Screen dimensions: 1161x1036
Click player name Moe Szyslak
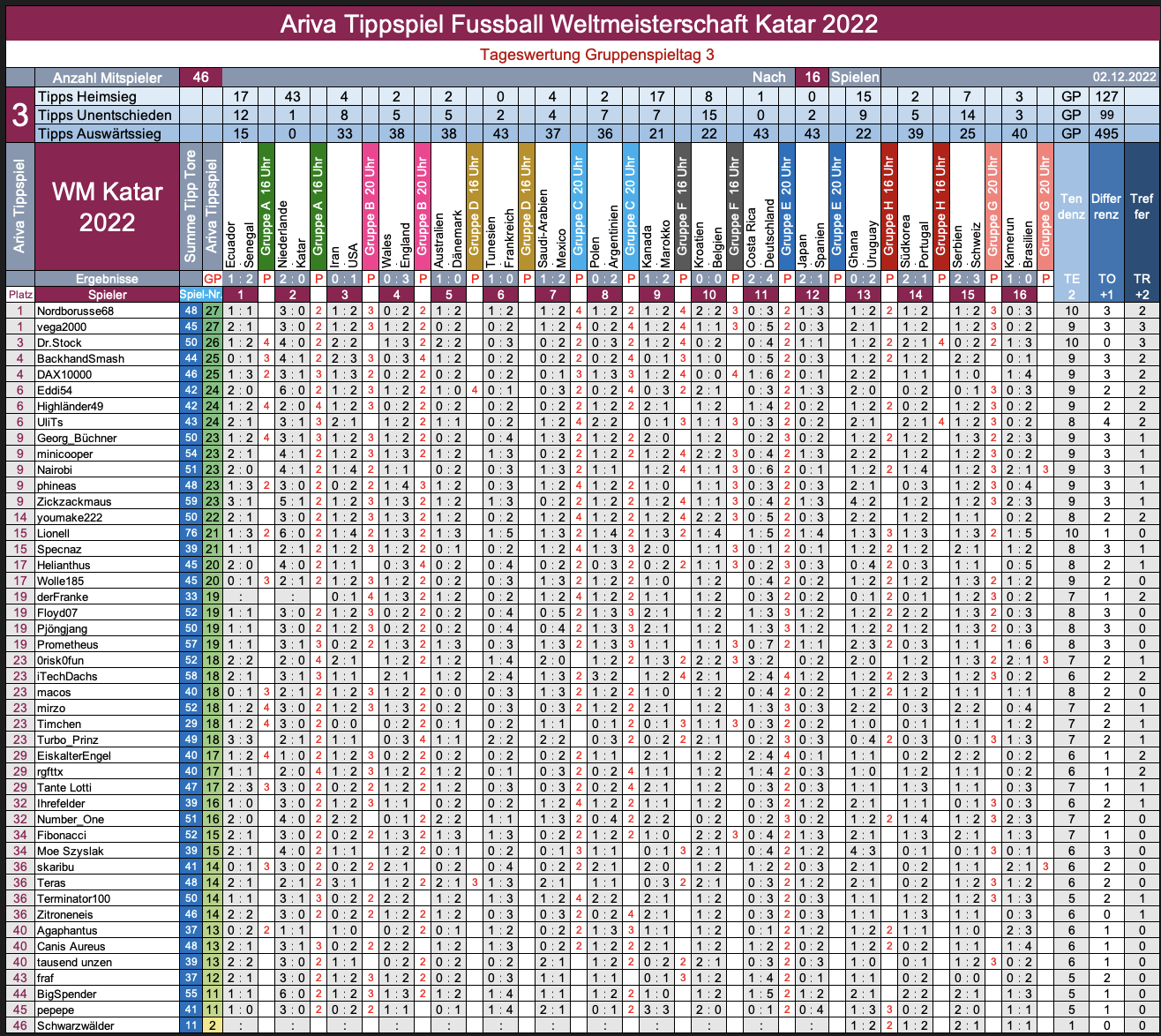pyautogui.click(x=71, y=851)
